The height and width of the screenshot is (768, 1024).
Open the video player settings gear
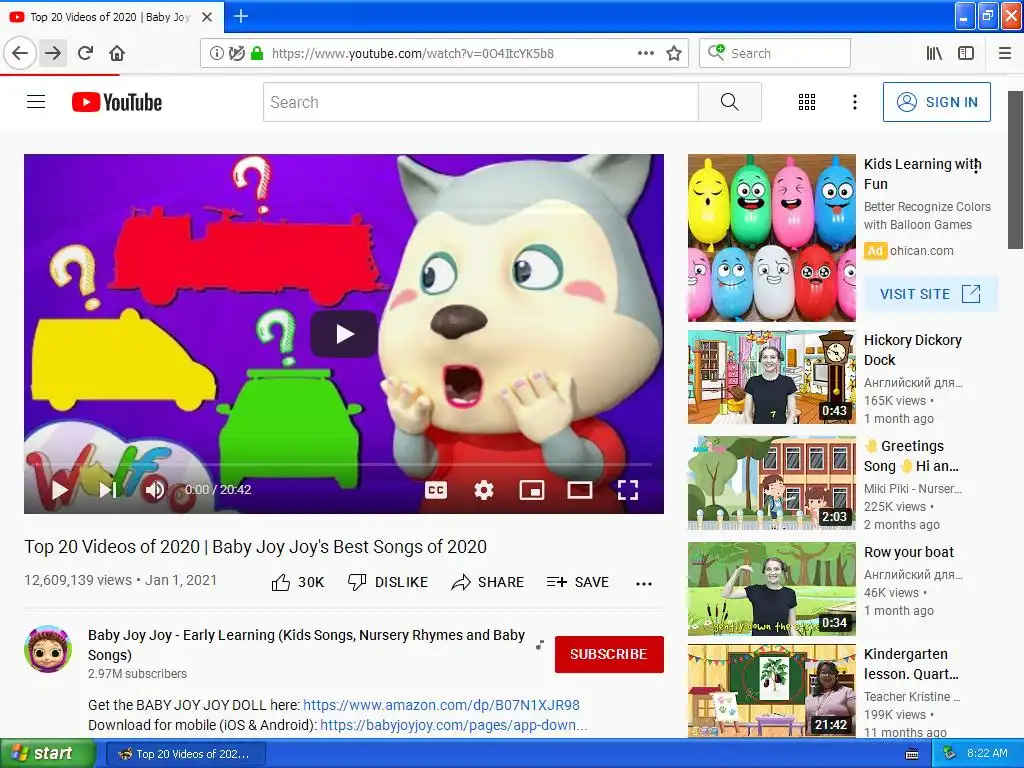tap(484, 490)
